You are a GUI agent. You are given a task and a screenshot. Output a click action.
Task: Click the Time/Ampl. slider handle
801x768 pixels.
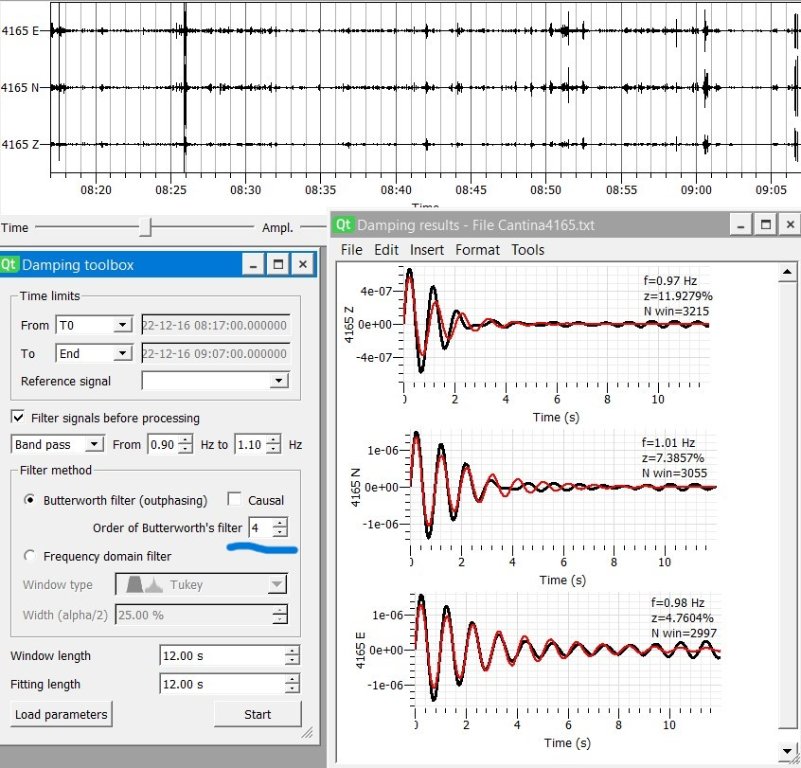(146, 228)
